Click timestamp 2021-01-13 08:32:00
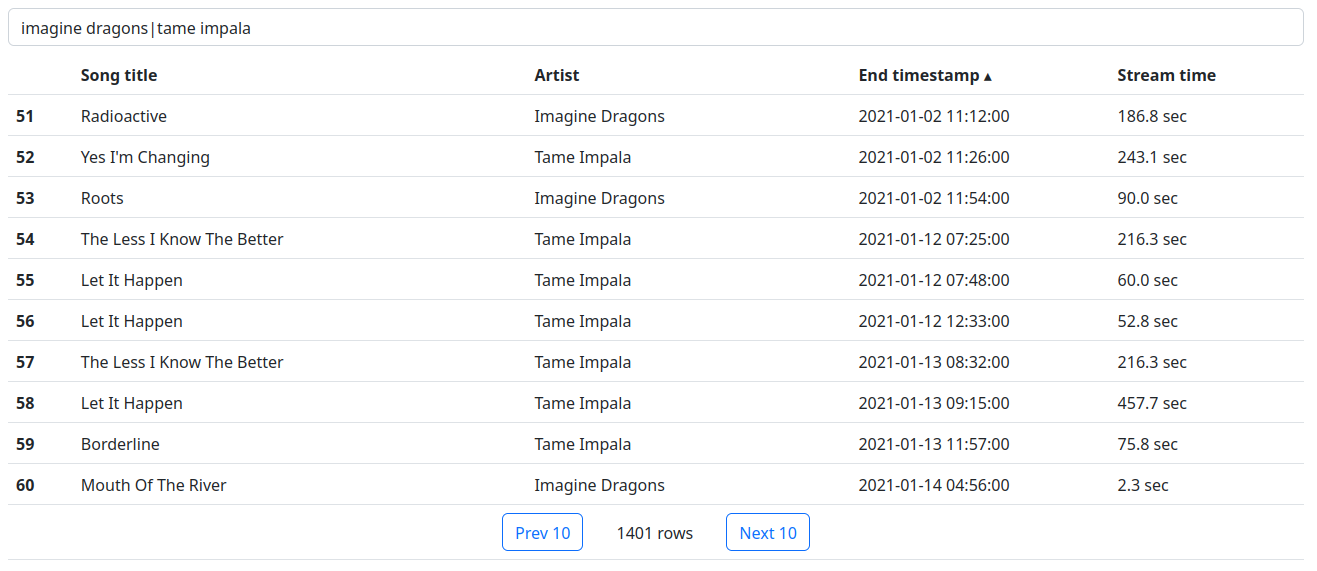1317x571 pixels. (x=934, y=362)
